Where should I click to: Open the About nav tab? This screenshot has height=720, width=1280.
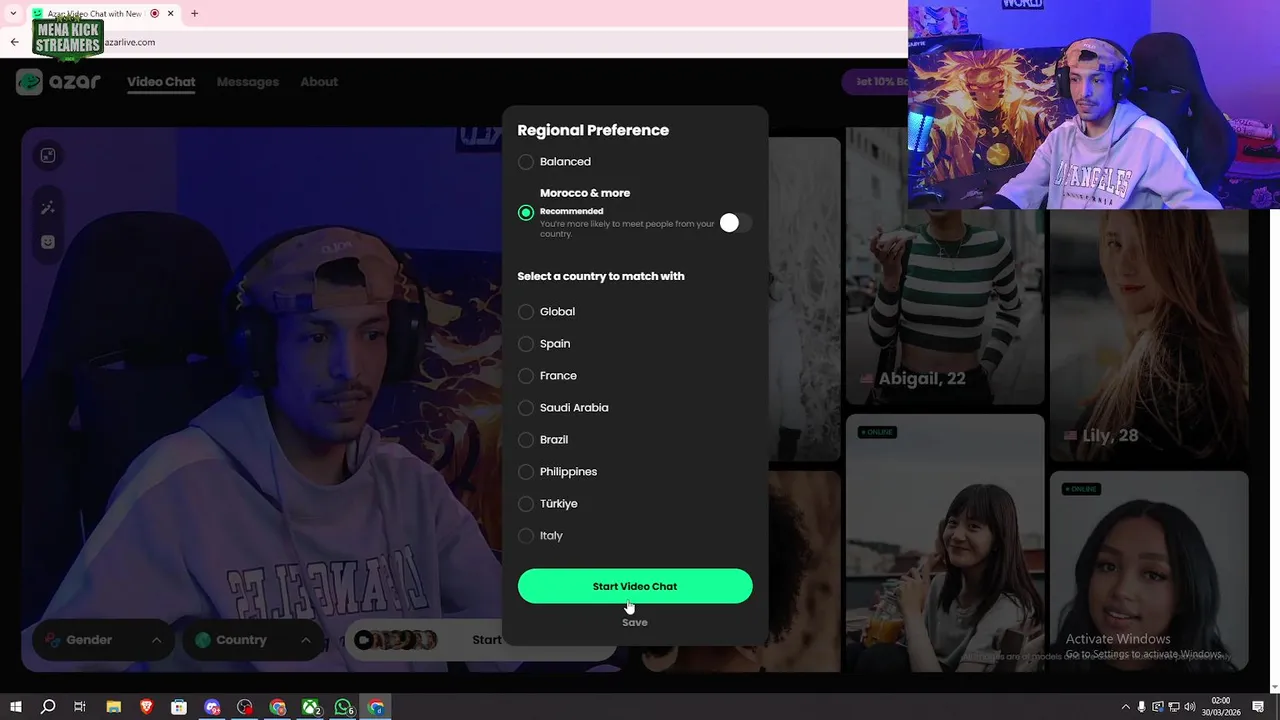pyautogui.click(x=319, y=82)
